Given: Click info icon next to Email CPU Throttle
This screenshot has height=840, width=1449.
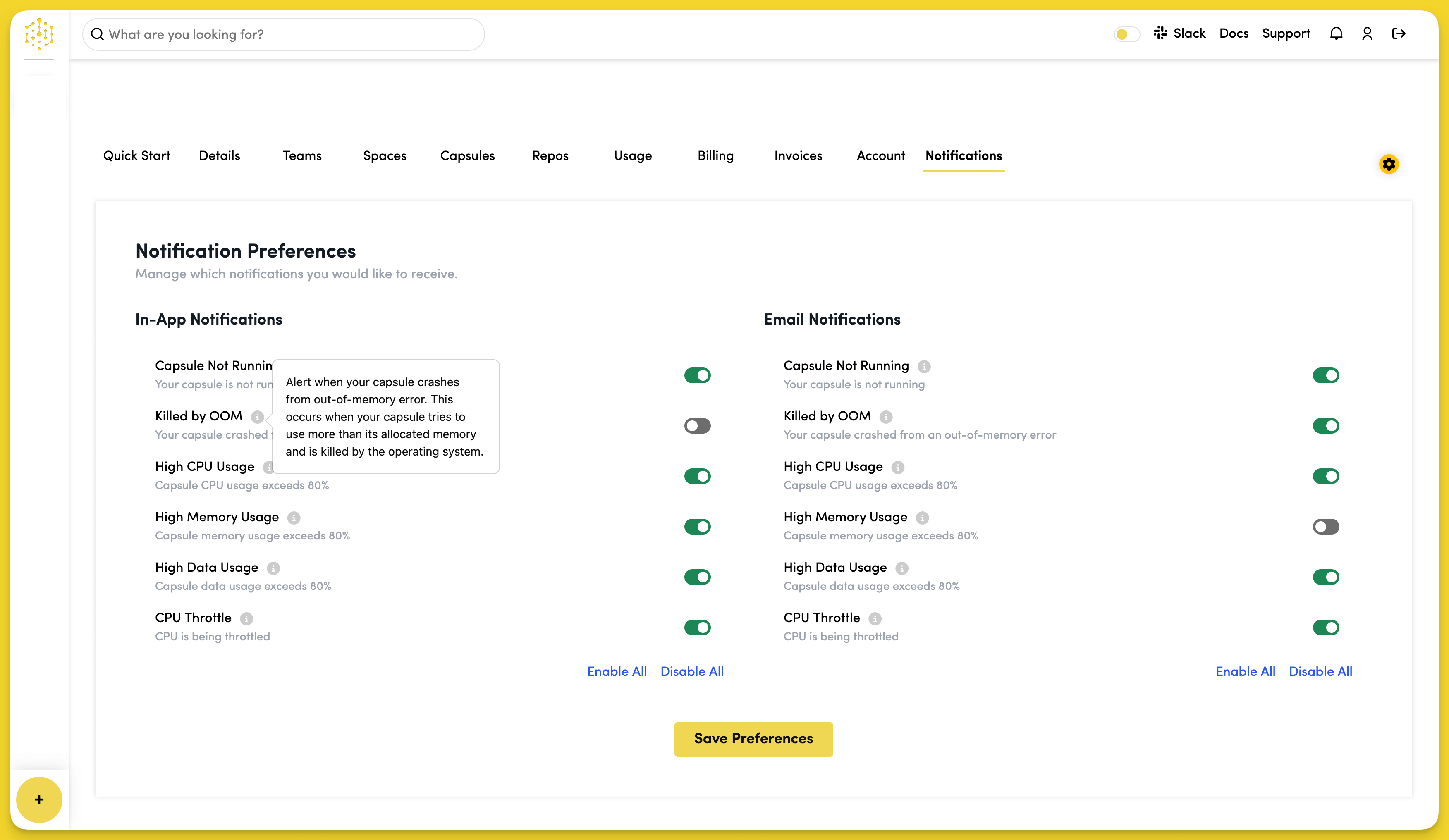Looking at the screenshot, I should click(x=875, y=619).
